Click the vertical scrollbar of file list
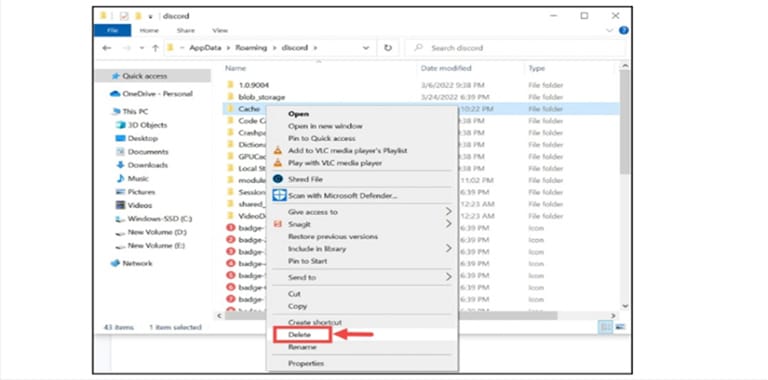The height and width of the screenshot is (380, 768). [x=624, y=121]
